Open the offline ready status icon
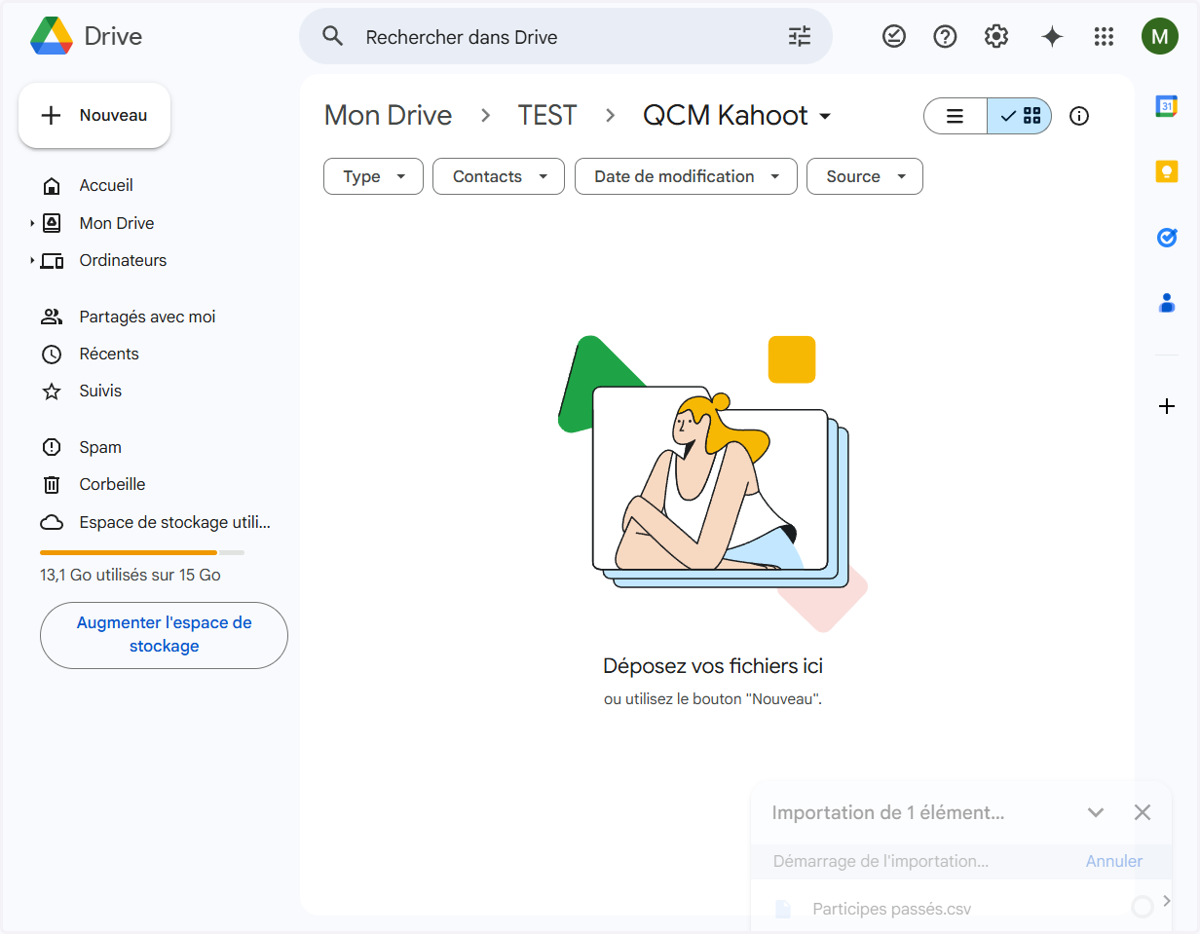This screenshot has width=1200, height=934. pyautogui.click(x=894, y=37)
